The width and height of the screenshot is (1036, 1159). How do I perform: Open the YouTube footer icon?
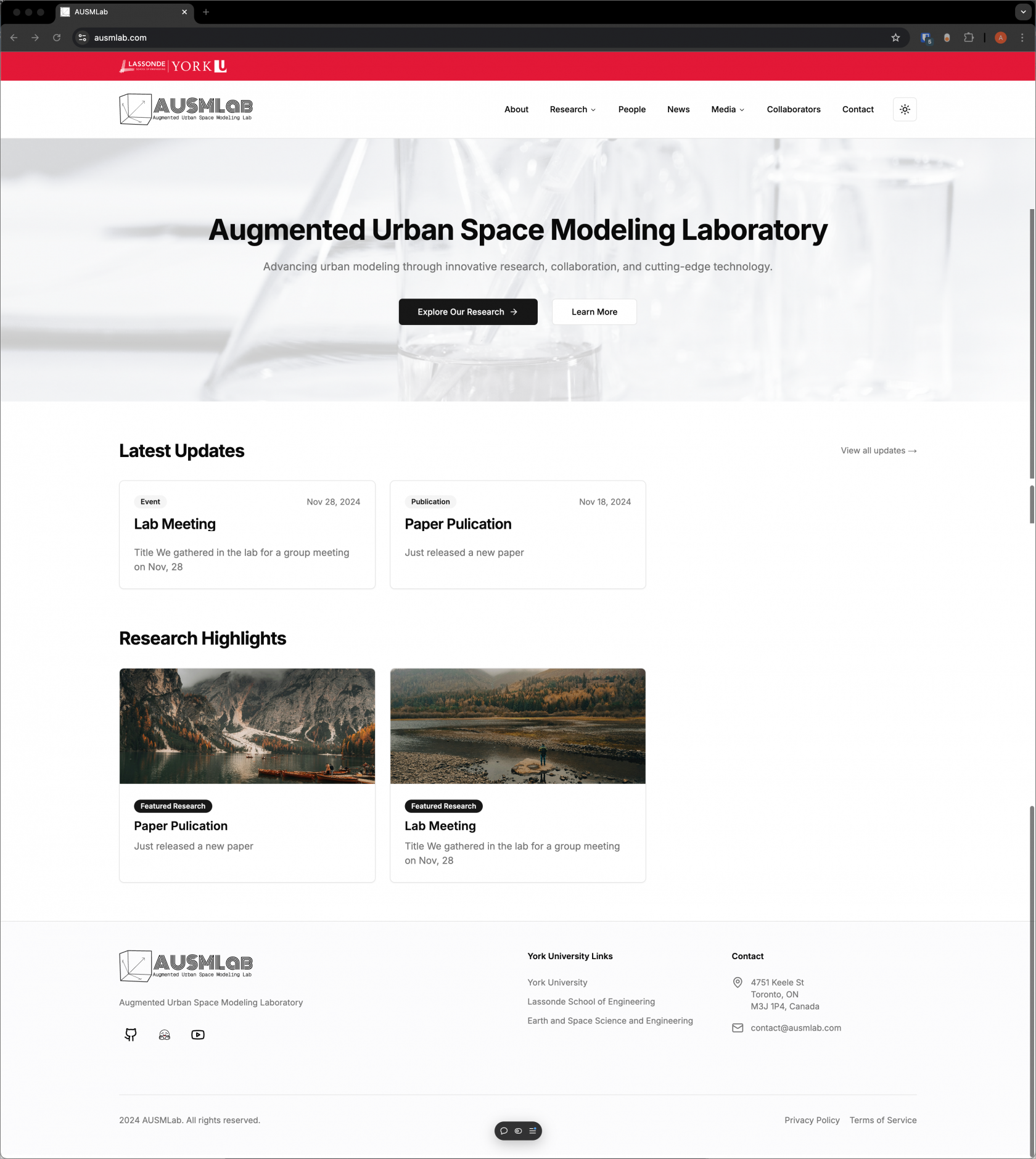point(198,1034)
